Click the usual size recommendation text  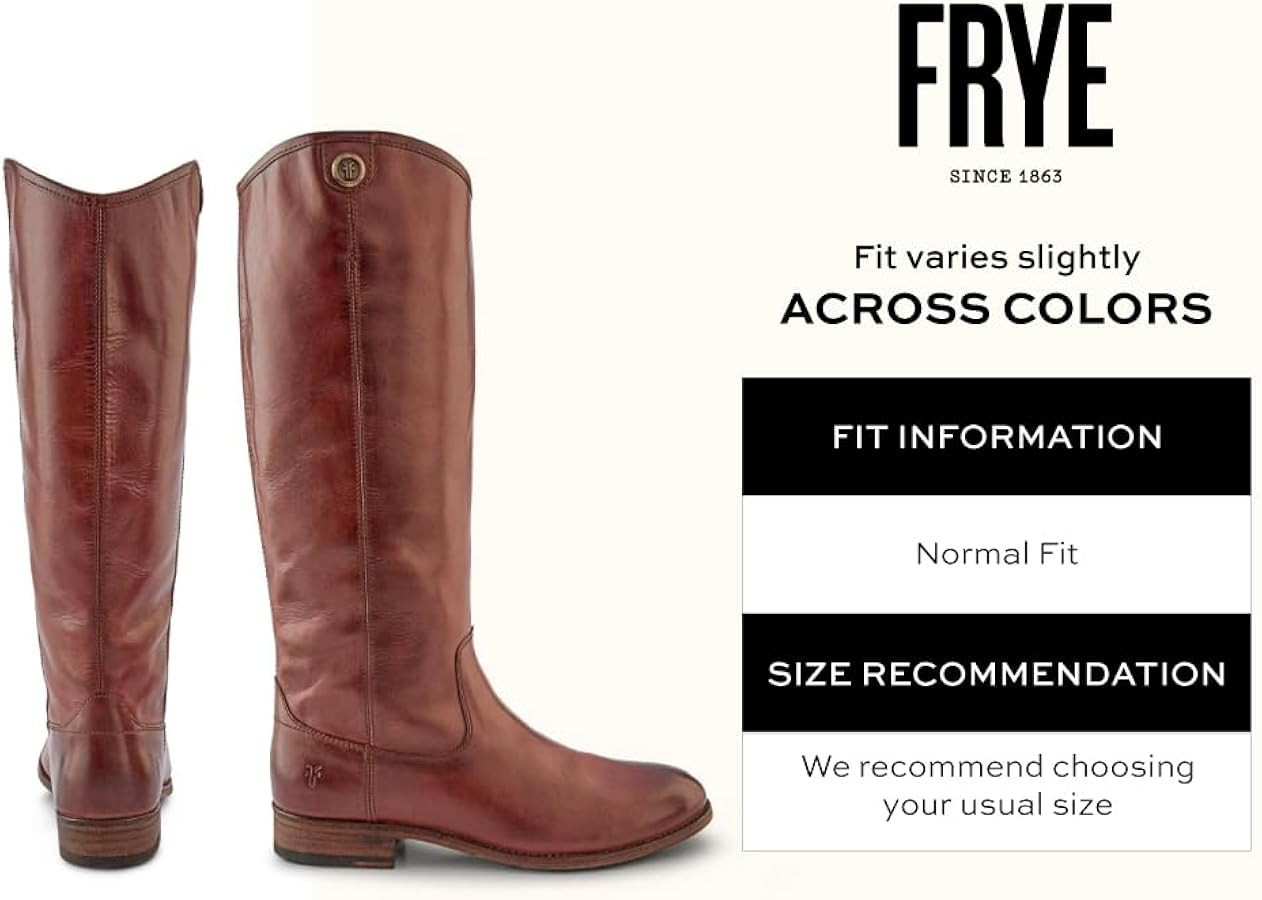click(996, 786)
